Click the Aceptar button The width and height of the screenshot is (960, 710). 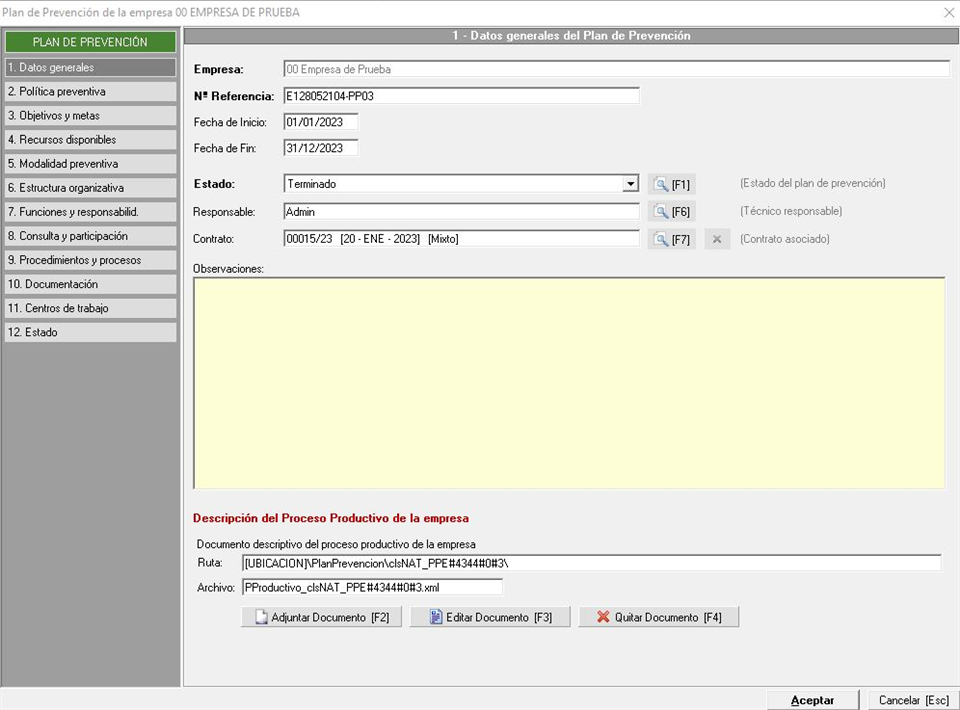tap(812, 700)
